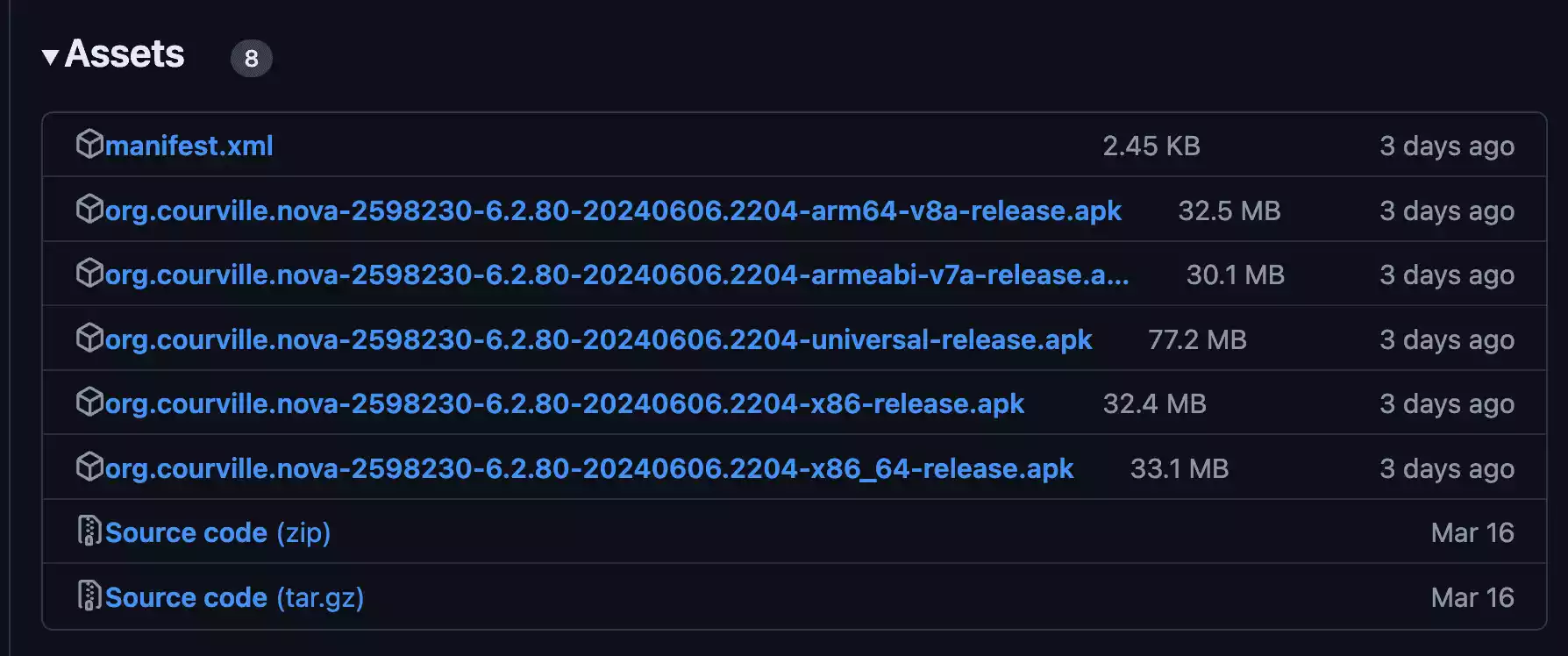Click the package icon for armeabi-v7a release
1568x656 pixels.
pyautogui.click(x=89, y=273)
